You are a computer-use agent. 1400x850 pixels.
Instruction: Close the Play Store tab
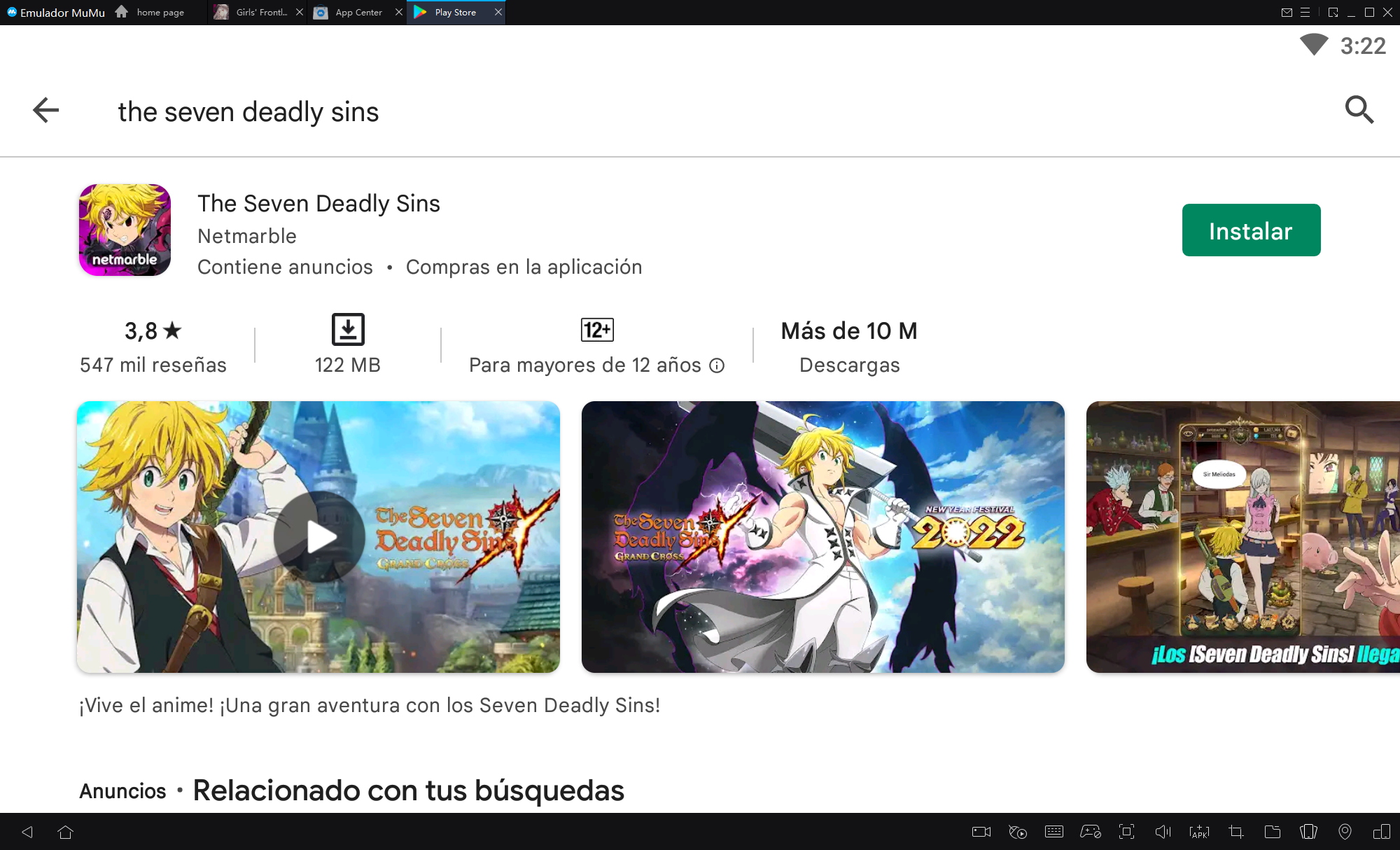(x=498, y=13)
